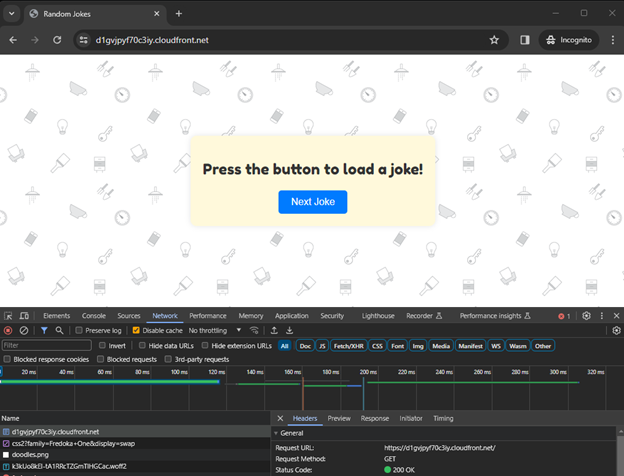Open the tab search dropdown arrow
Viewport: 624px width, 476px height.
[x=12, y=13]
